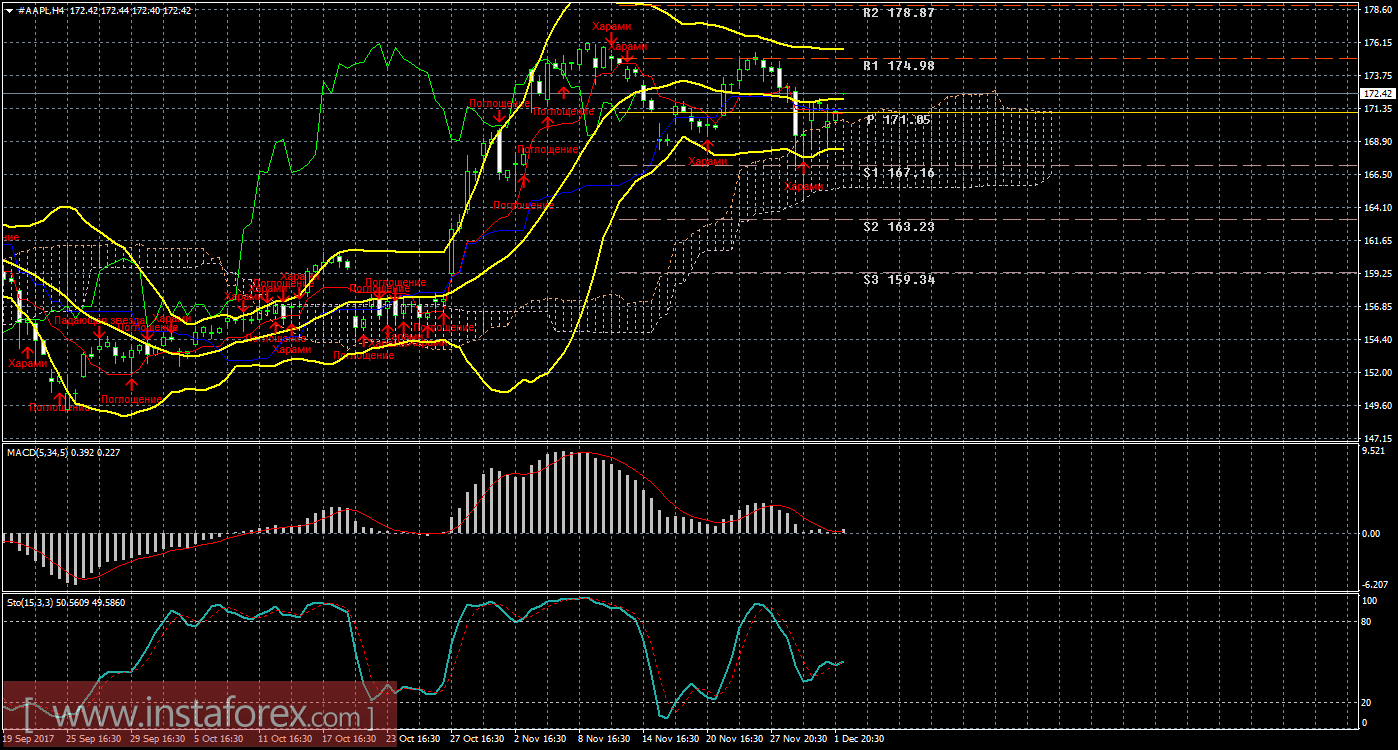Select the S1 167.16 support label
This screenshot has width=1398, height=750.
(897, 173)
